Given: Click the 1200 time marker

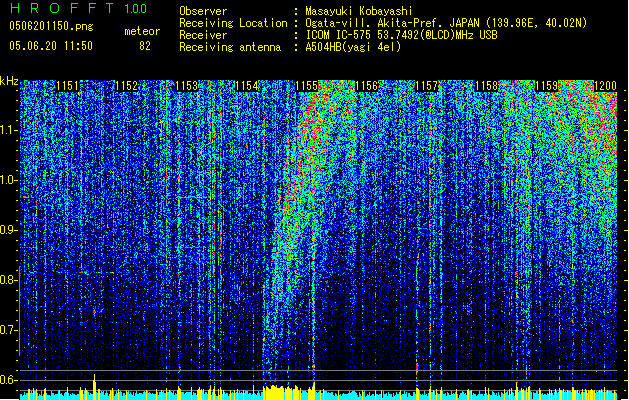Looking at the screenshot, I should (x=605, y=86).
